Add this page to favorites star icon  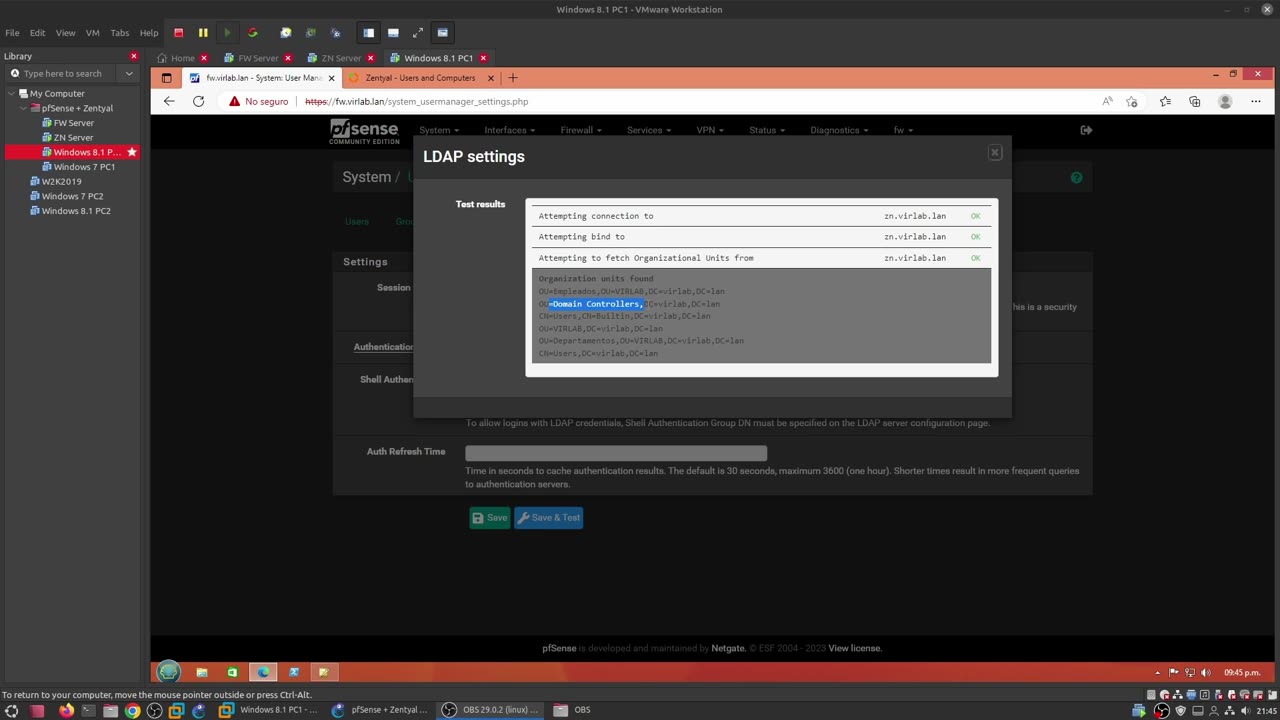pos(1132,101)
